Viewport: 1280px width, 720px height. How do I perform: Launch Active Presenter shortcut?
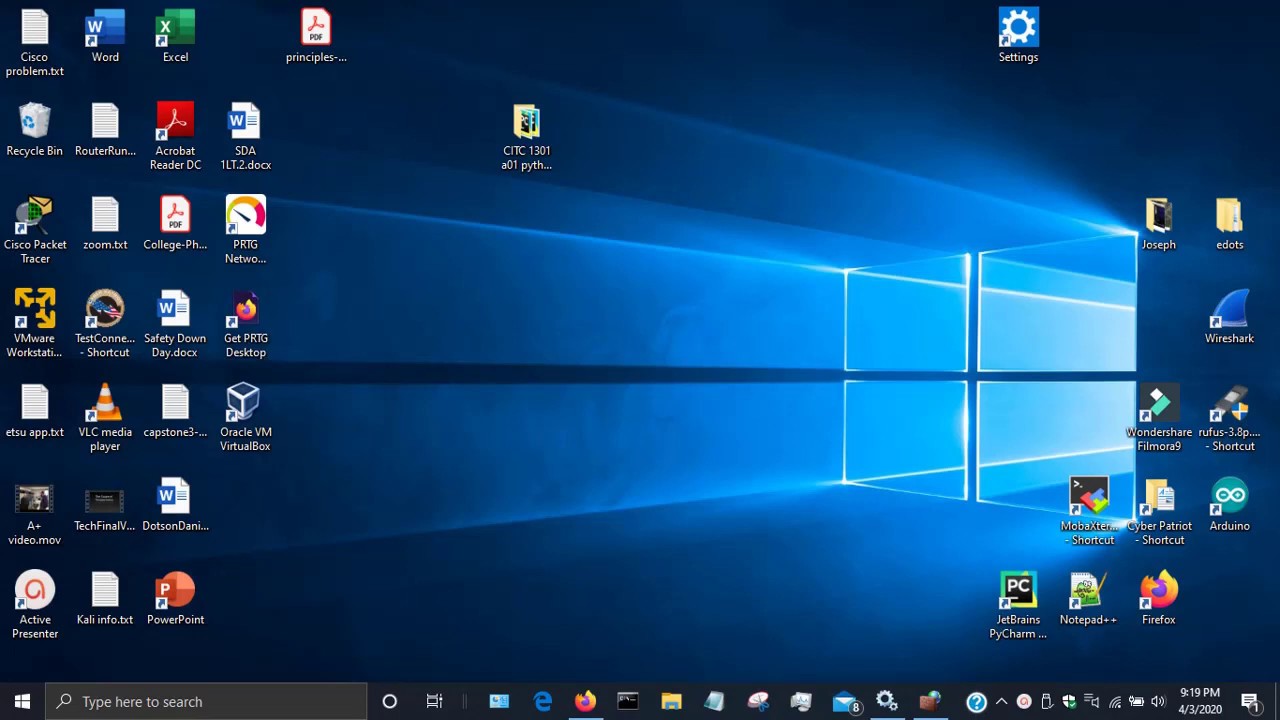pos(35,606)
